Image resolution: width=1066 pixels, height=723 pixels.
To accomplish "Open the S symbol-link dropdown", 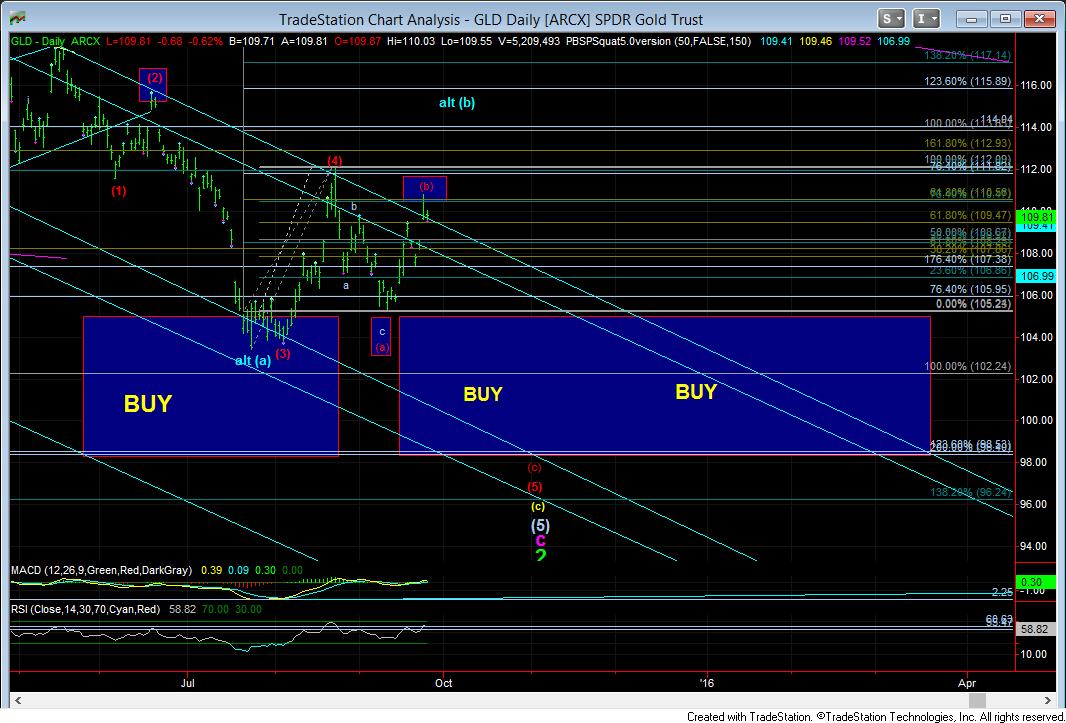I will pyautogui.click(x=891, y=18).
